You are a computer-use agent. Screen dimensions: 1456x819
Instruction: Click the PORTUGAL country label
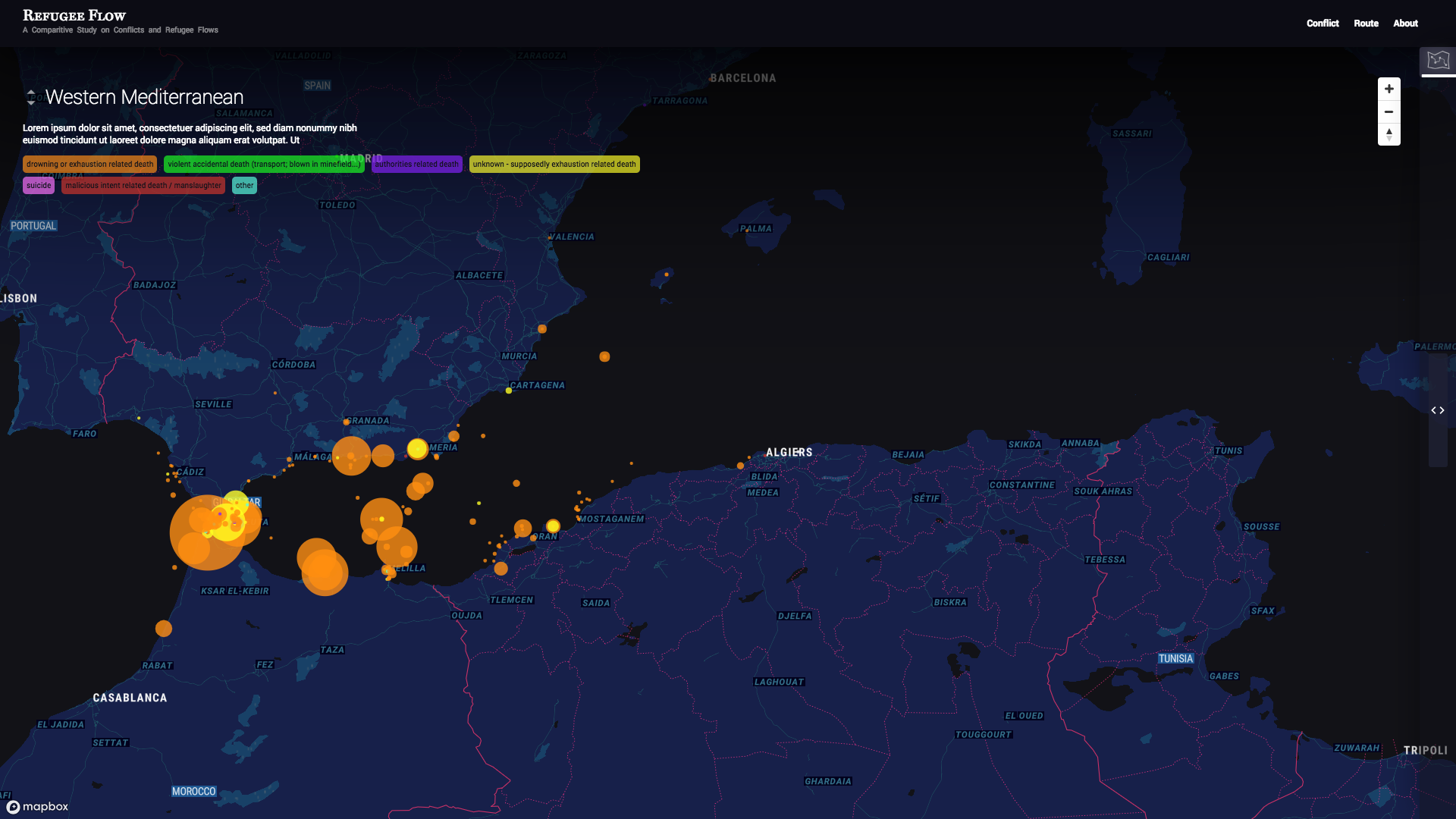click(33, 226)
